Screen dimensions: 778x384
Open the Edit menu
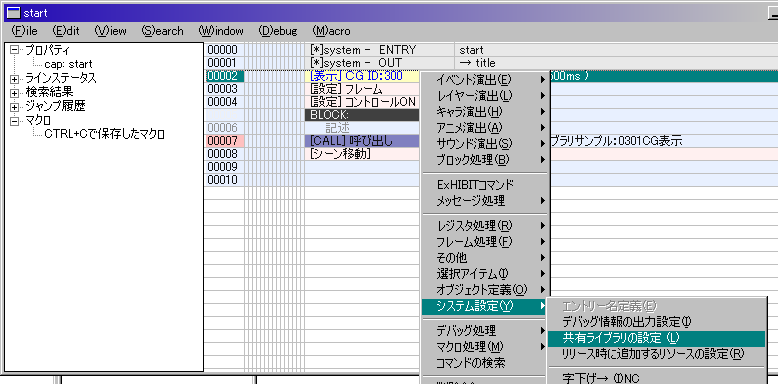click(x=66, y=31)
